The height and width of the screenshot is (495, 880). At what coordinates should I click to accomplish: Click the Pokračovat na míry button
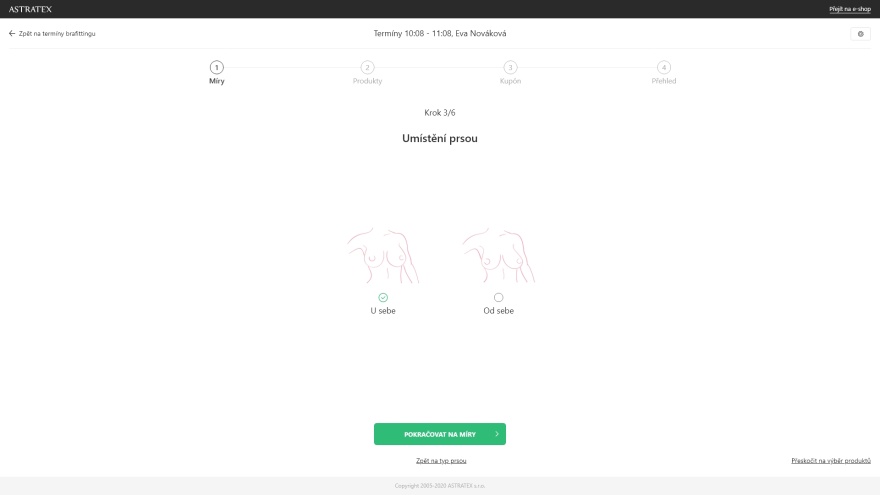point(440,434)
